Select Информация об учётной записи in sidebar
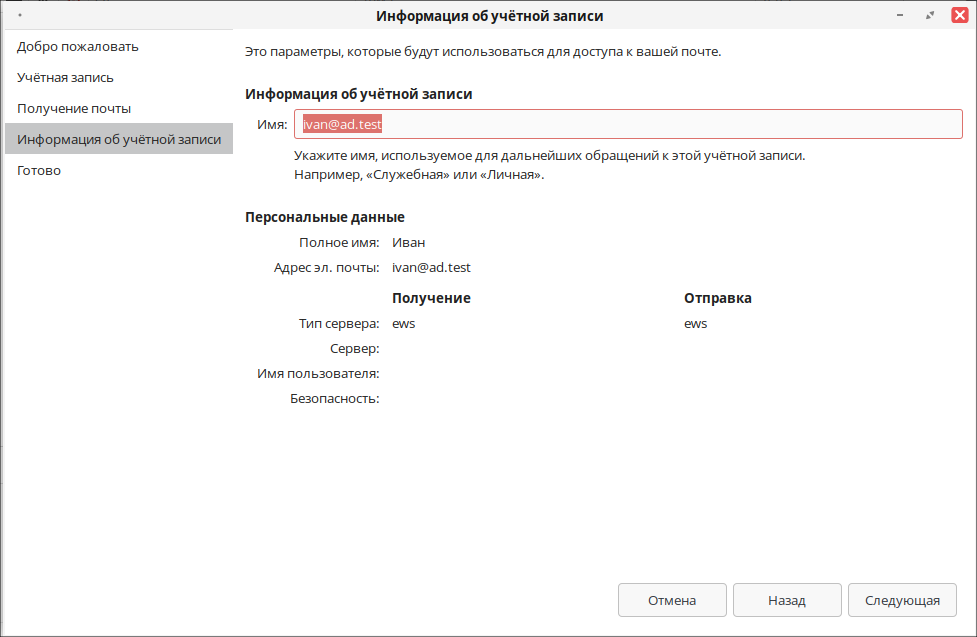 tap(118, 139)
